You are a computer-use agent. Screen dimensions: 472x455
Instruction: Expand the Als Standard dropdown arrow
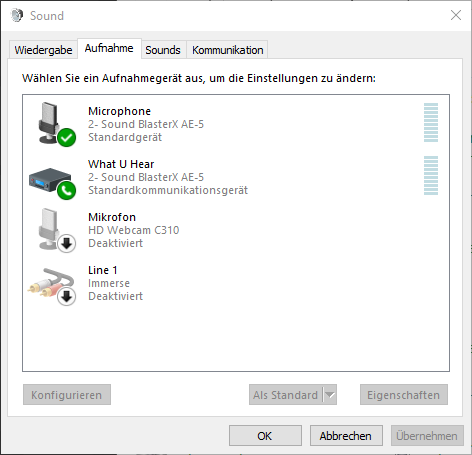point(330,395)
